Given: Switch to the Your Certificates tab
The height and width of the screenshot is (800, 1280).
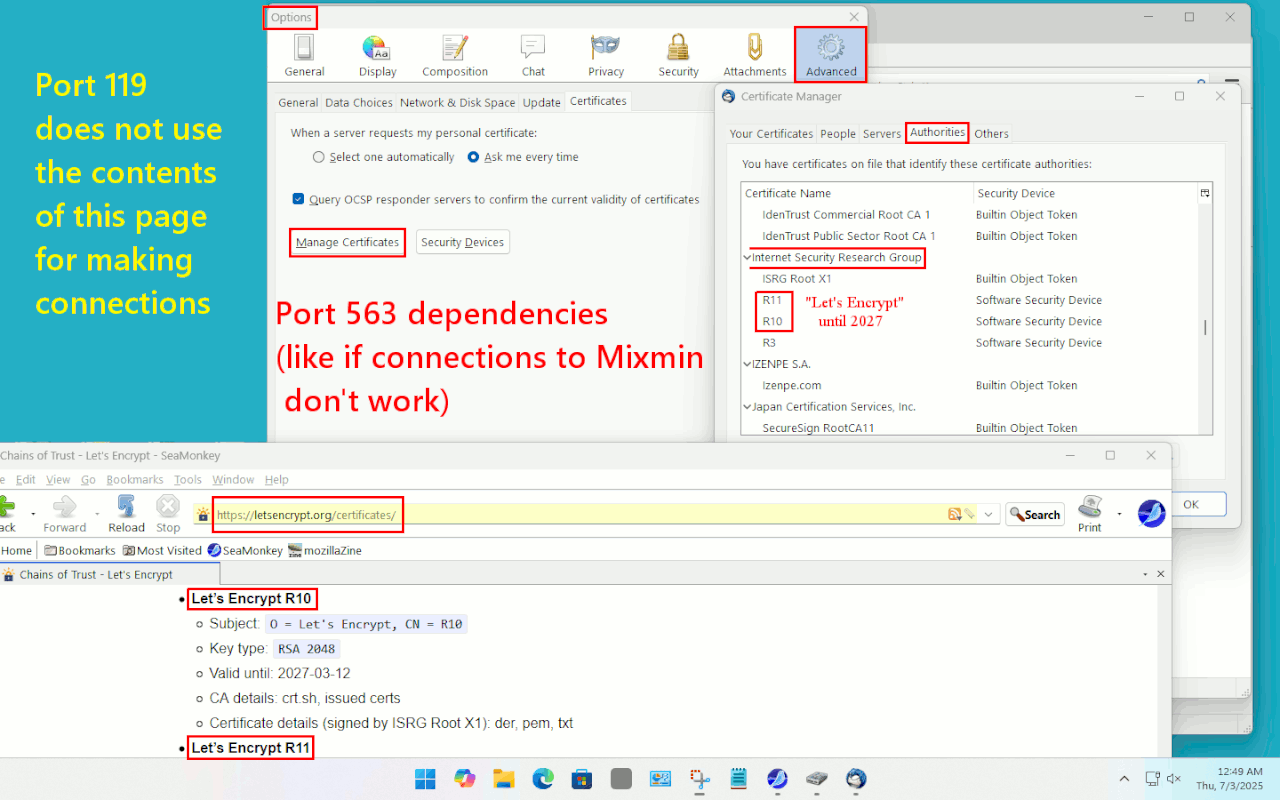Looking at the screenshot, I should [771, 134].
